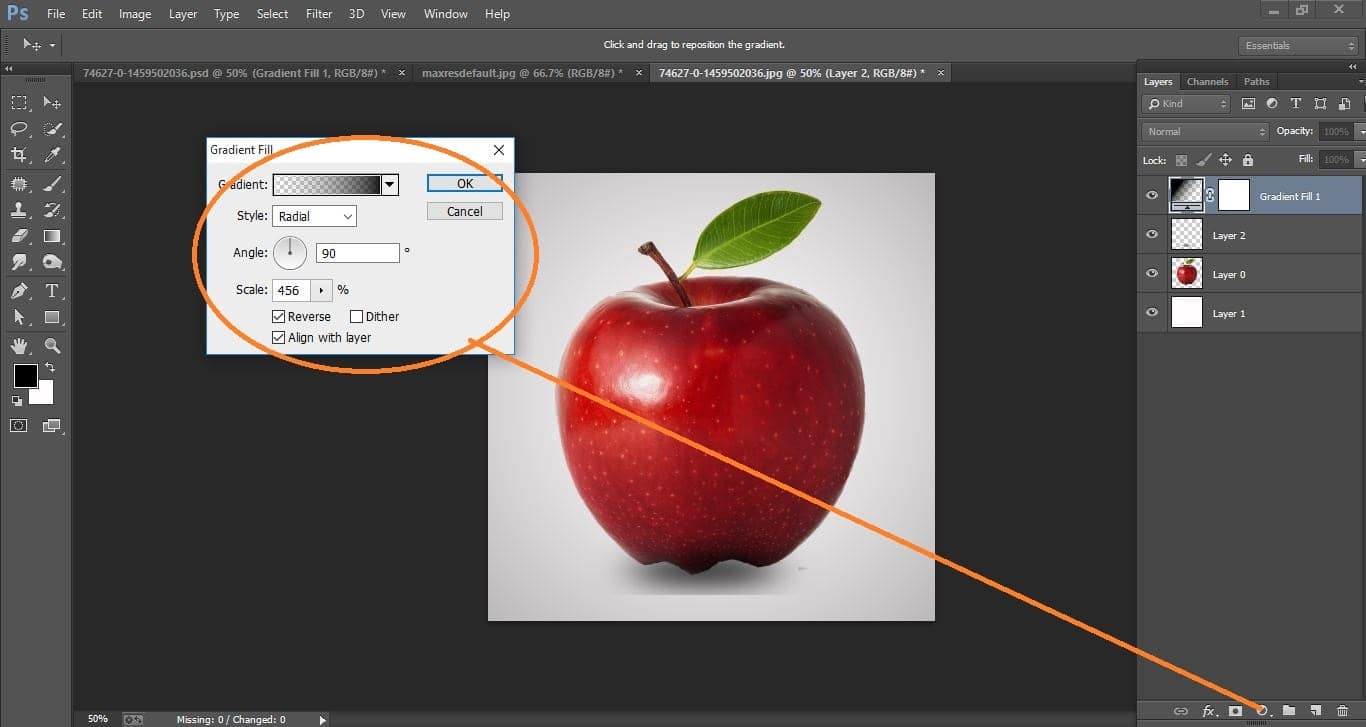The width and height of the screenshot is (1366, 727).
Task: Uncheck the Reverse option
Action: pyautogui.click(x=278, y=316)
